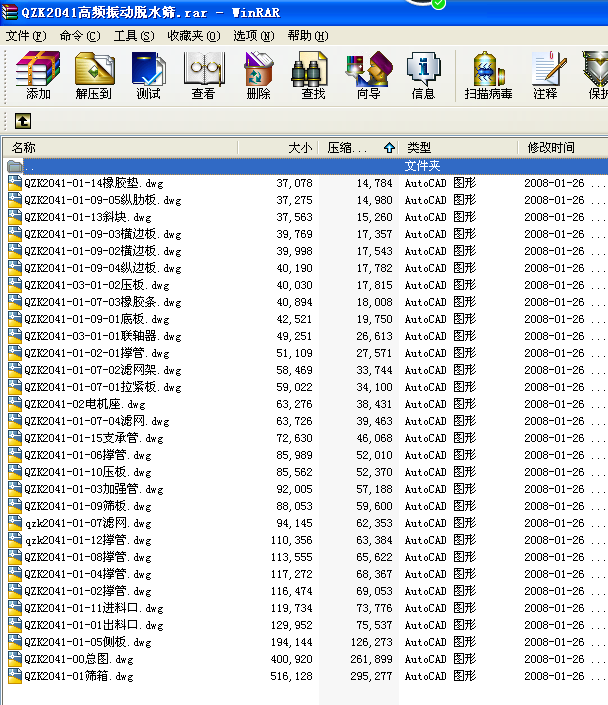Select icon of QZK2041-01-14橡胶垫.dwg
The height and width of the screenshot is (705, 608).
(x=15, y=183)
